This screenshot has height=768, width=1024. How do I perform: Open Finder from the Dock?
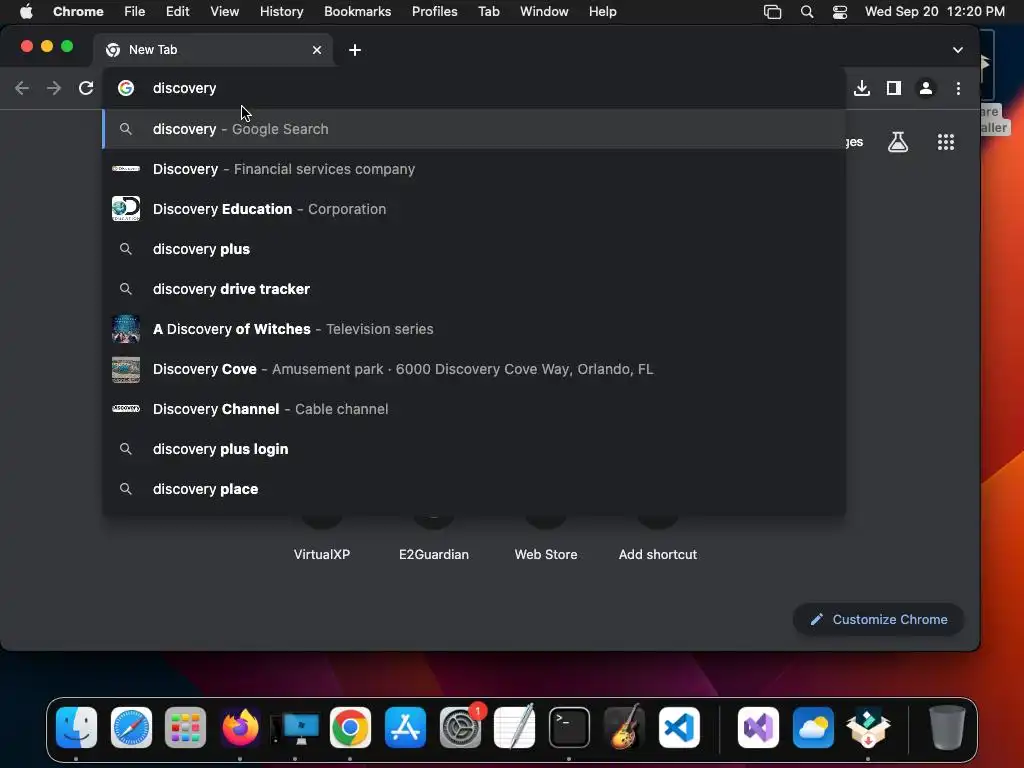pyautogui.click(x=76, y=728)
